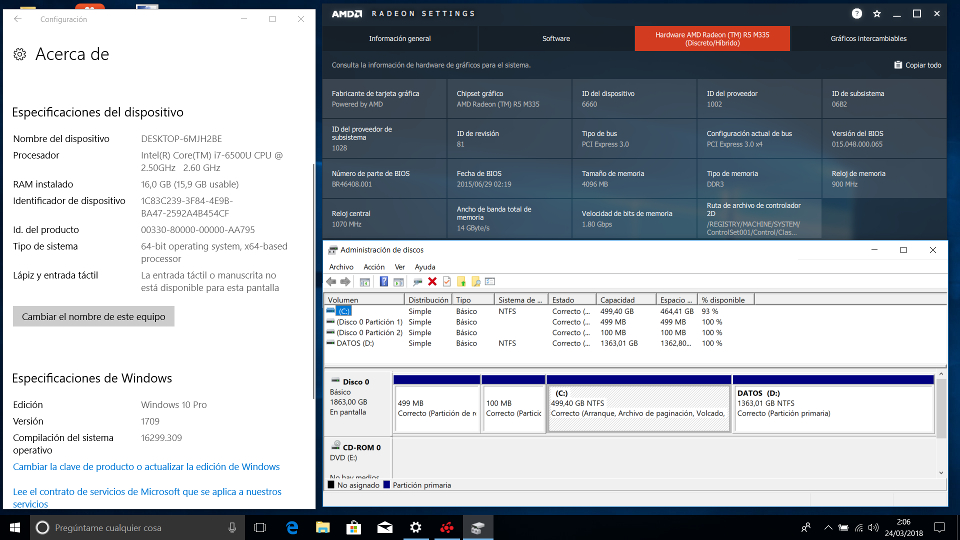Click the Cortana microphone icon
The image size is (960, 540).
(x=232, y=527)
